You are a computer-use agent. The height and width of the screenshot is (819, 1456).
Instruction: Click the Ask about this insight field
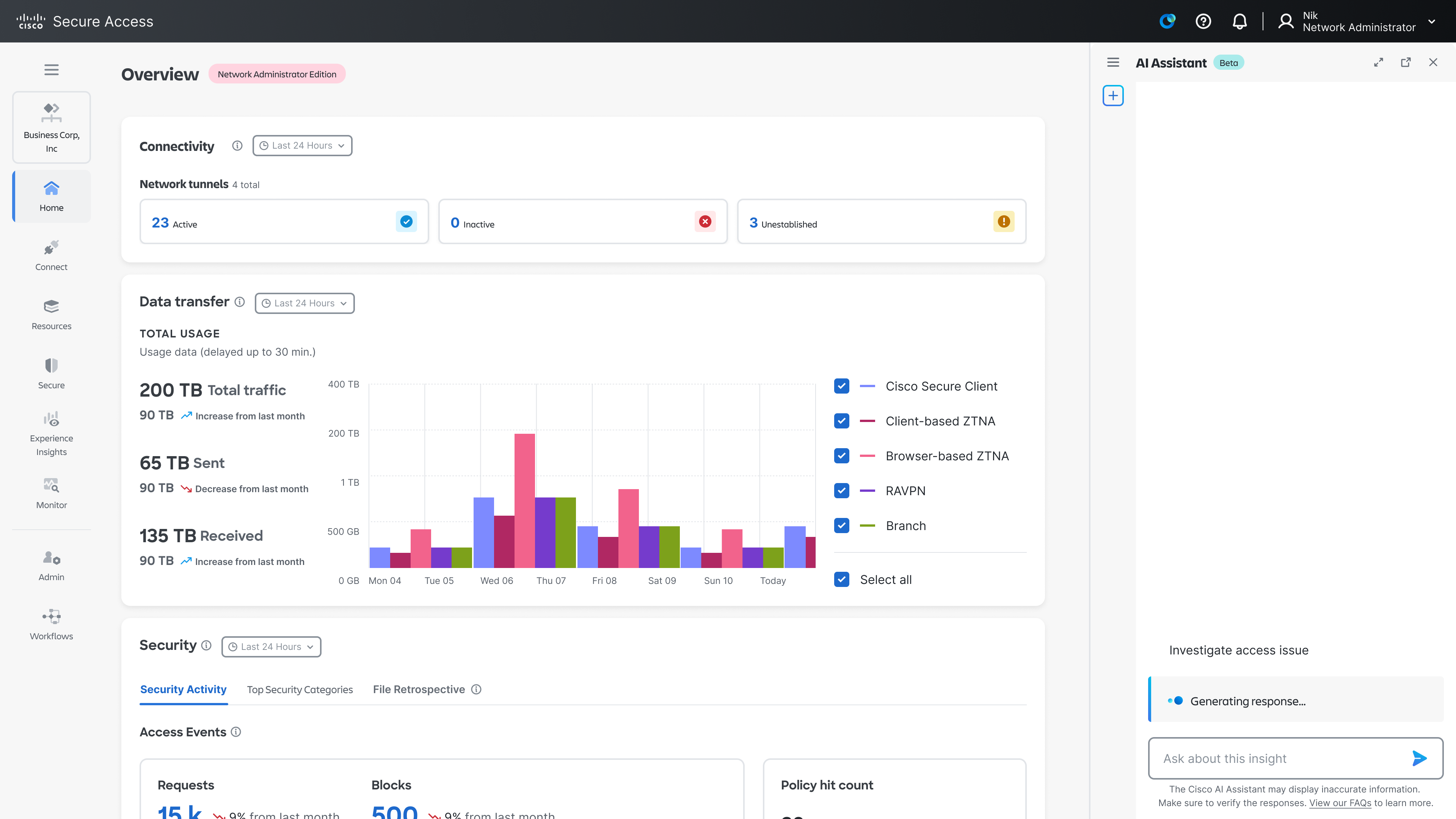point(1277,758)
